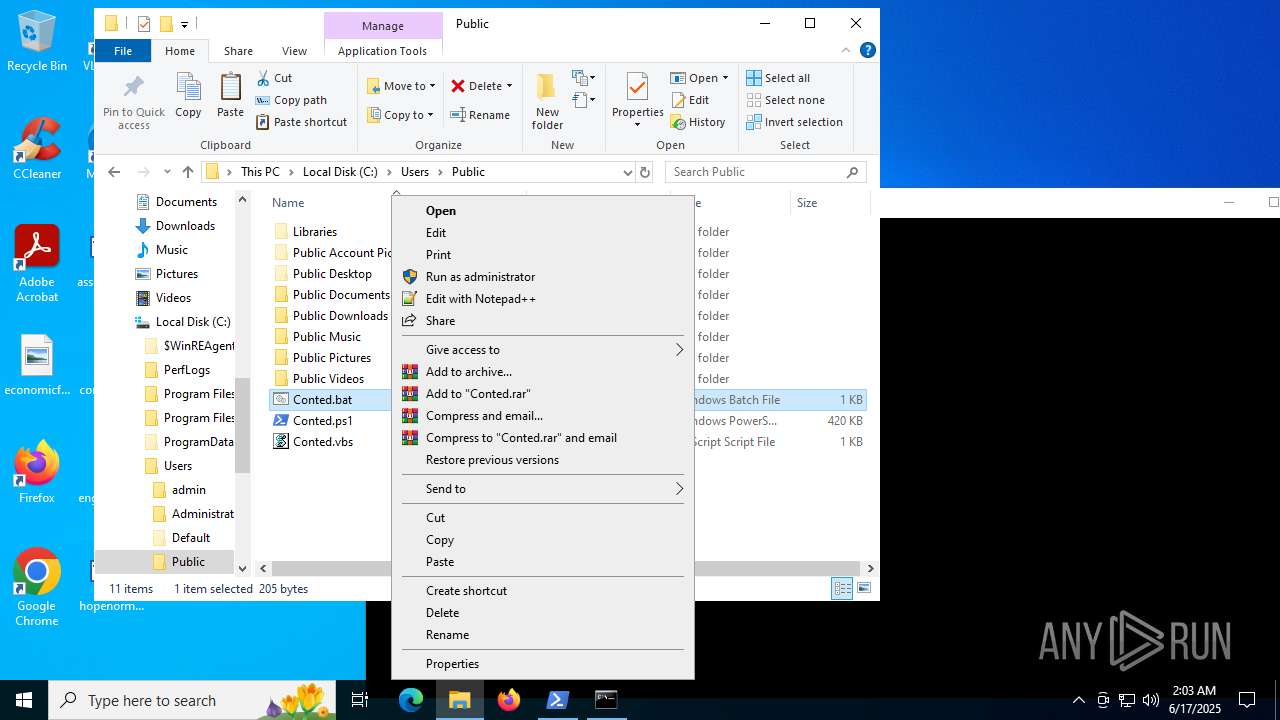Expand the address bar history dropdown
The image size is (1280, 720).
tap(627, 172)
